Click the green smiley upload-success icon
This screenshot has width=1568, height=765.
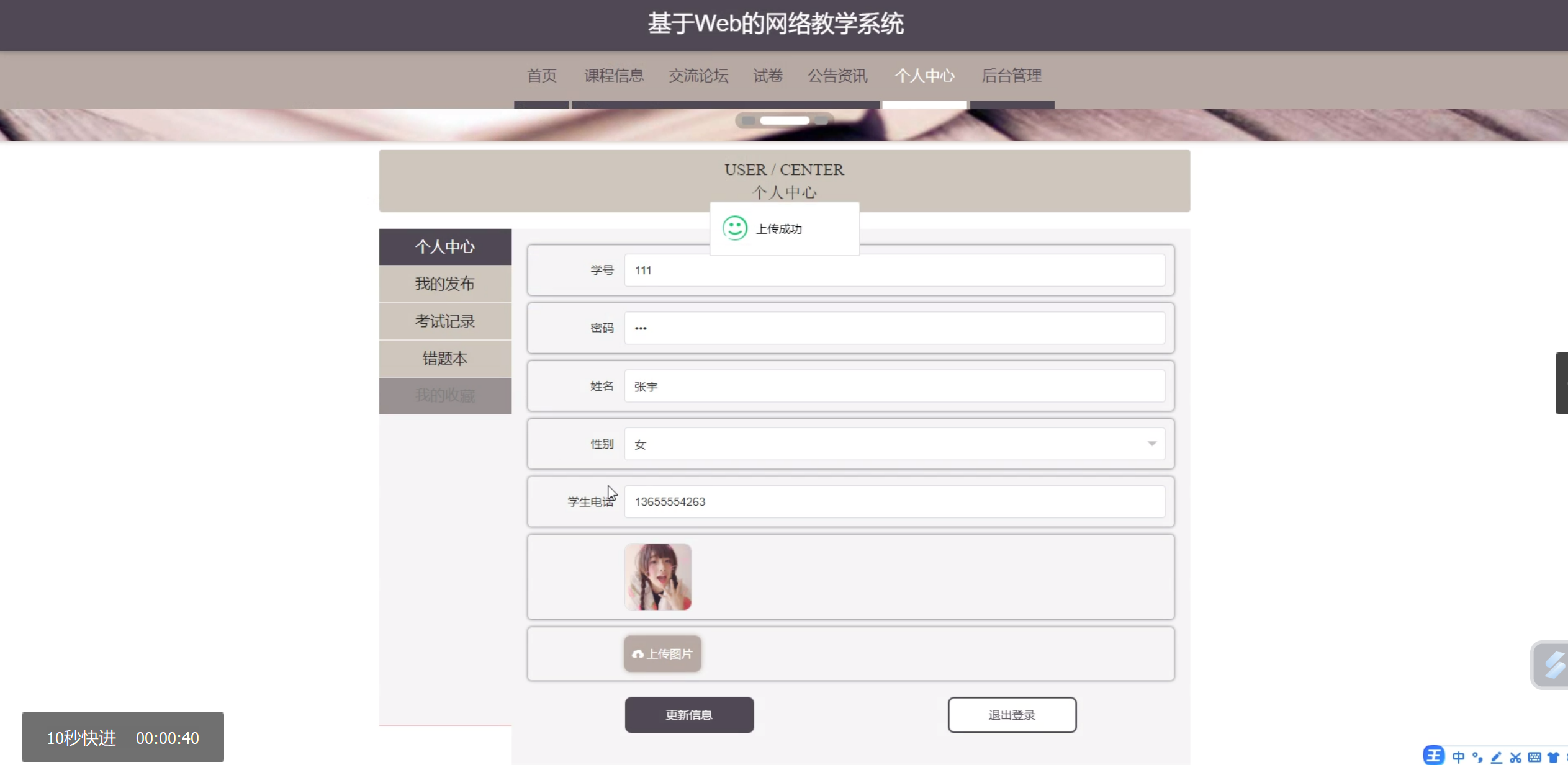pyautogui.click(x=735, y=228)
